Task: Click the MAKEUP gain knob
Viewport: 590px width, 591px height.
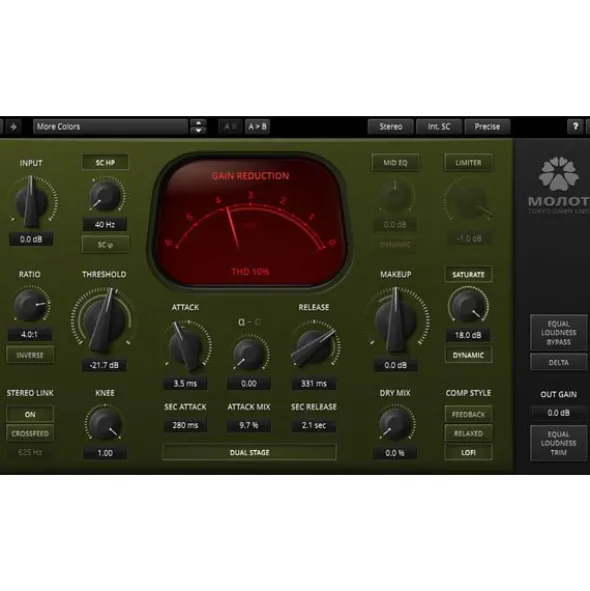Action: [395, 320]
